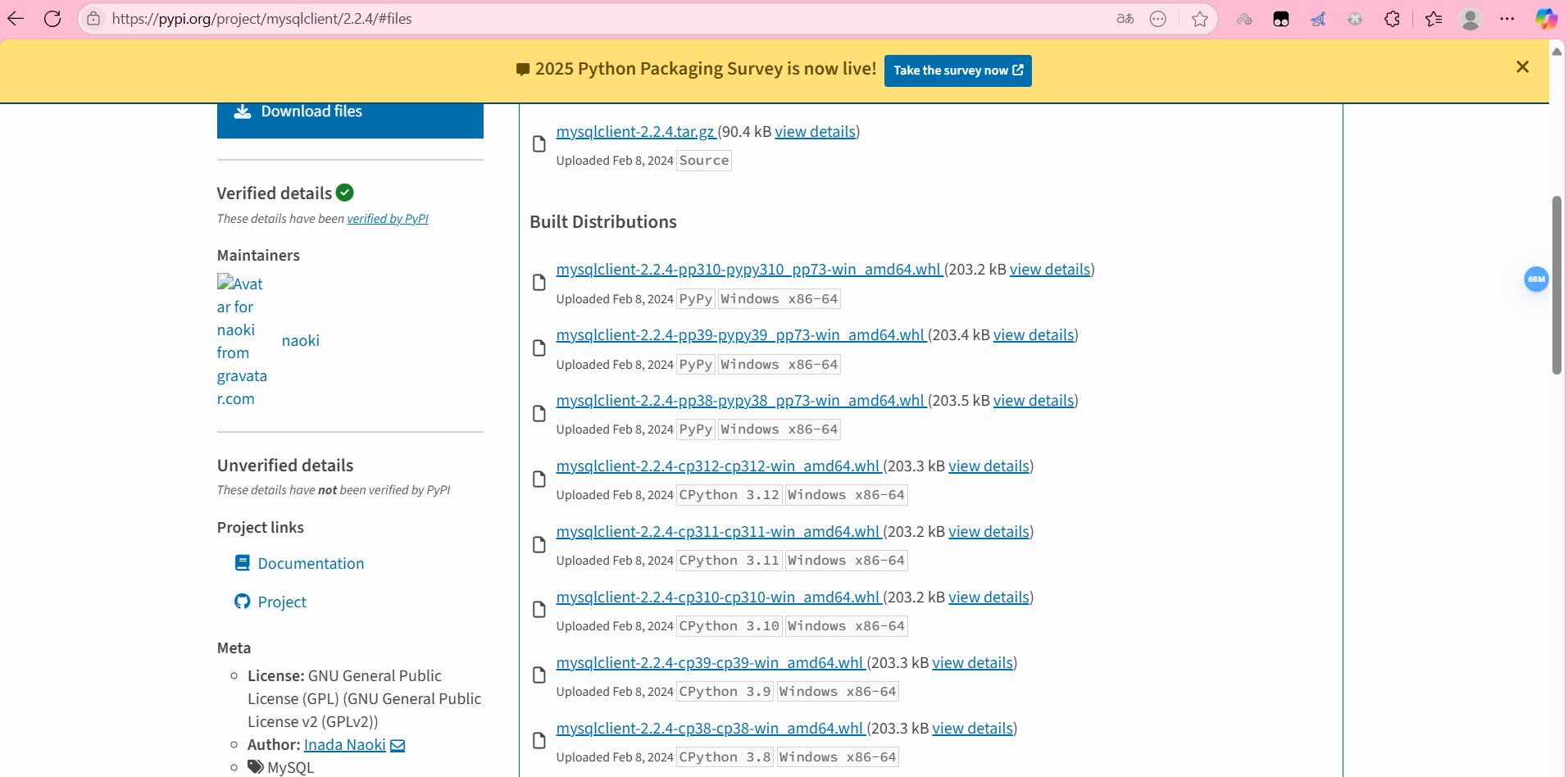
Task: Dismiss the Python Packaging Survey banner
Action: point(1522,67)
